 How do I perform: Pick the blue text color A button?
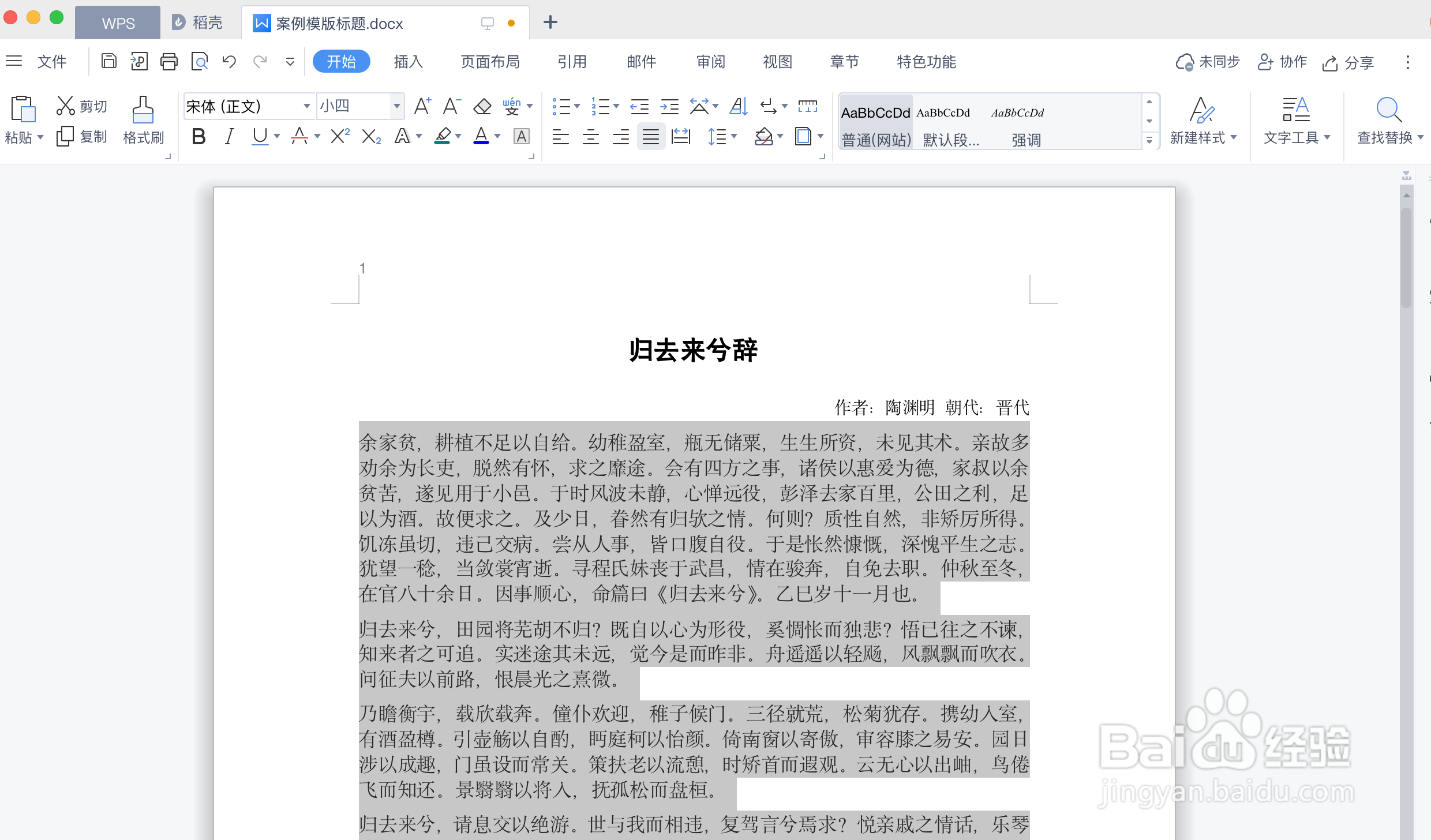(x=481, y=137)
